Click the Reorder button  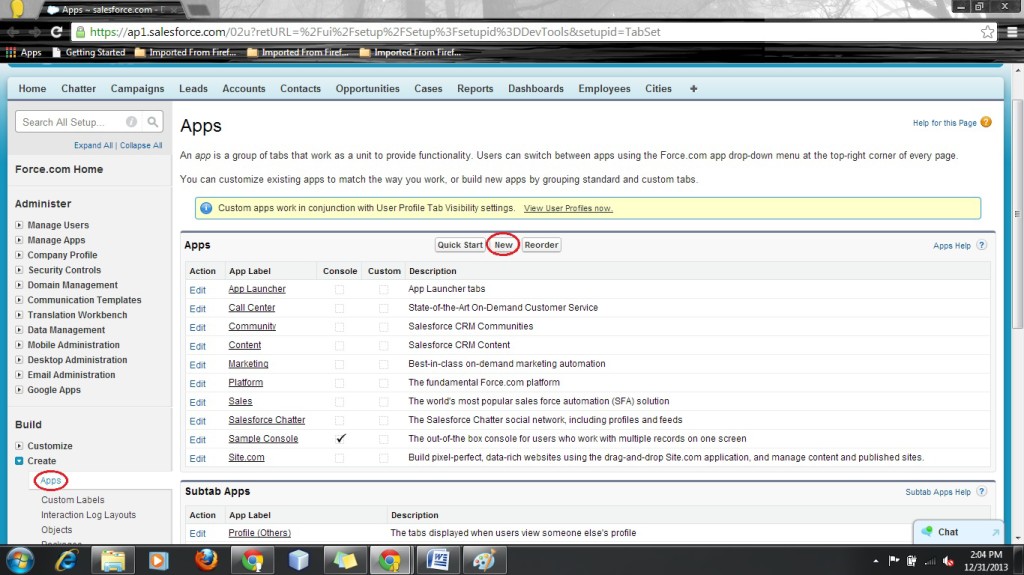[541, 245]
